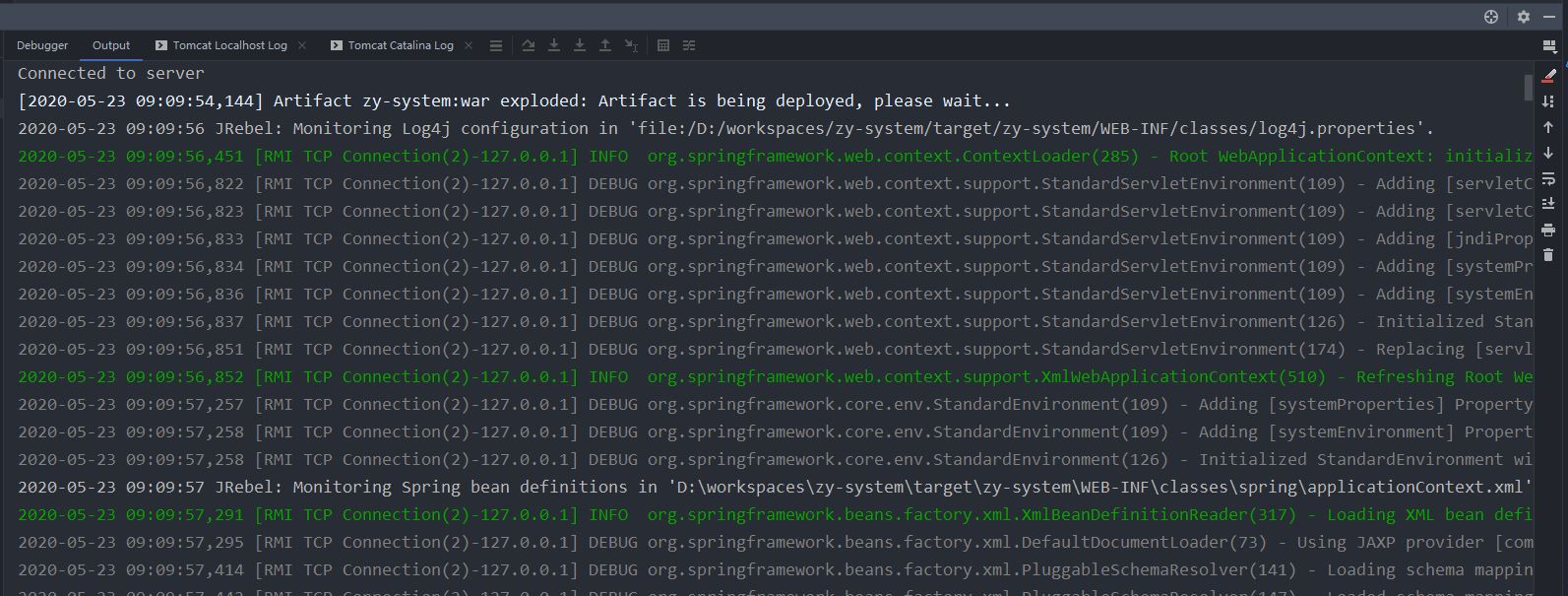This screenshot has height=596, width=1568.
Task: Click the 'Connected to server' line
Action: point(111,73)
